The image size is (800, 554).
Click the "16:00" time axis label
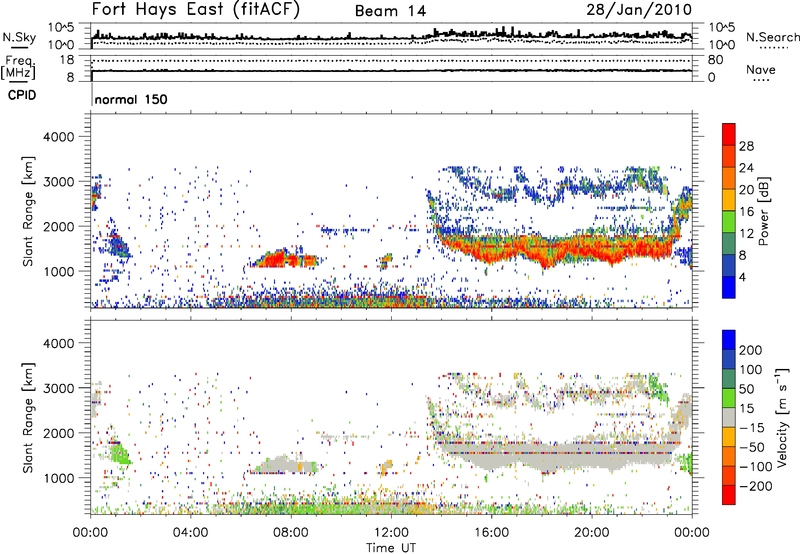(491, 533)
